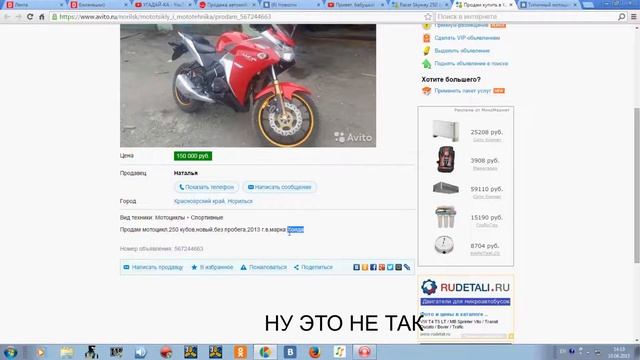Open file explorer folder in taskbar
The height and width of the screenshot is (360, 640).
pyautogui.click(x=67, y=352)
